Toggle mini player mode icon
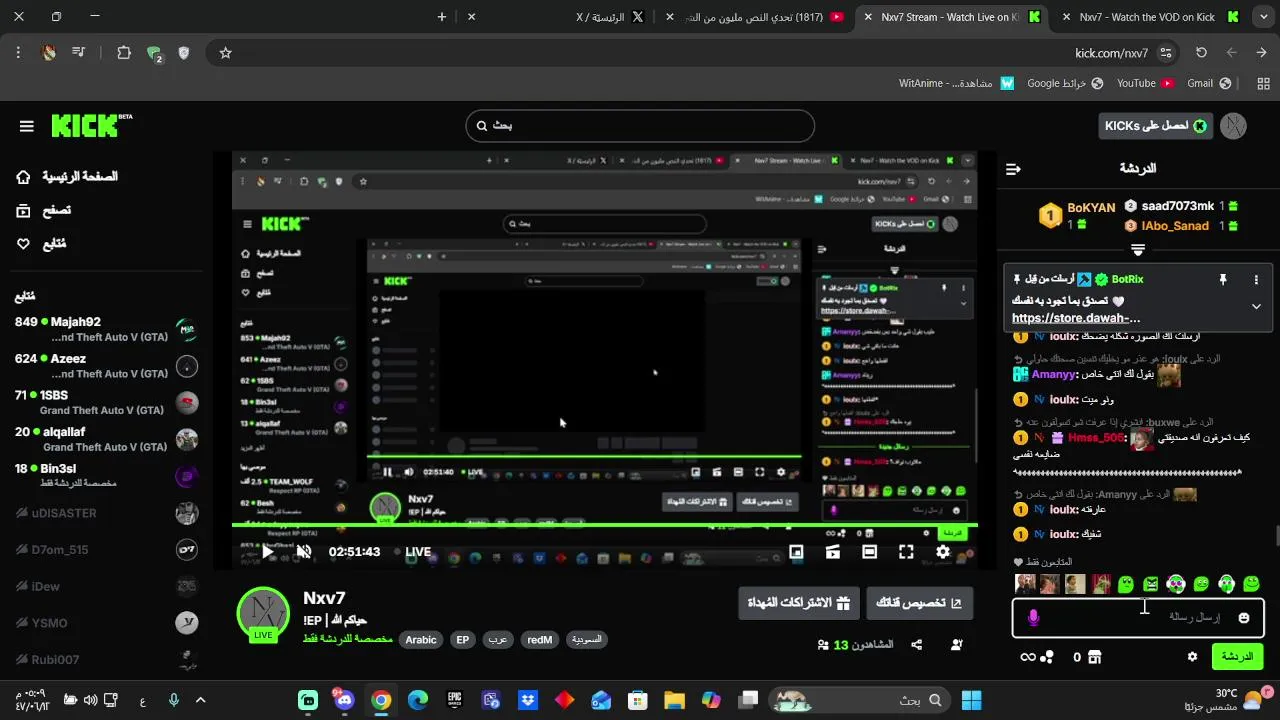Viewport: 1280px width, 720px height. pyautogui.click(x=796, y=551)
